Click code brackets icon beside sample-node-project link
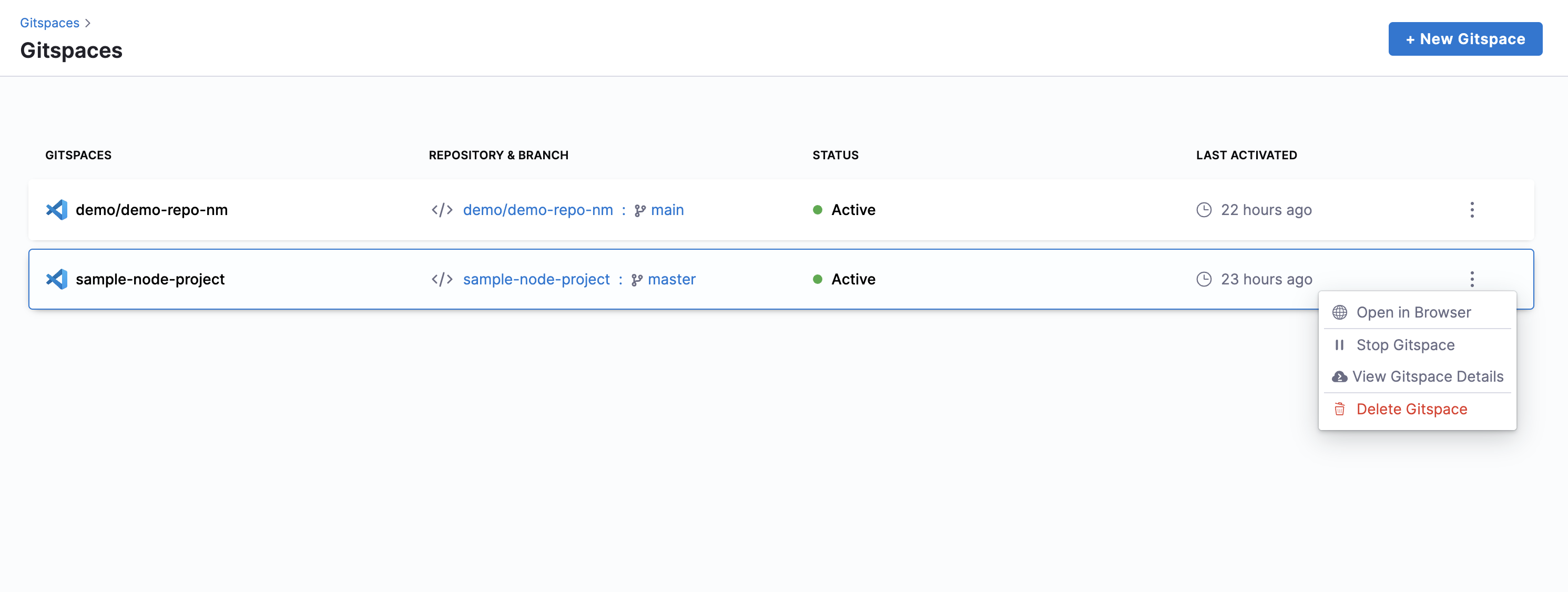 coord(442,279)
